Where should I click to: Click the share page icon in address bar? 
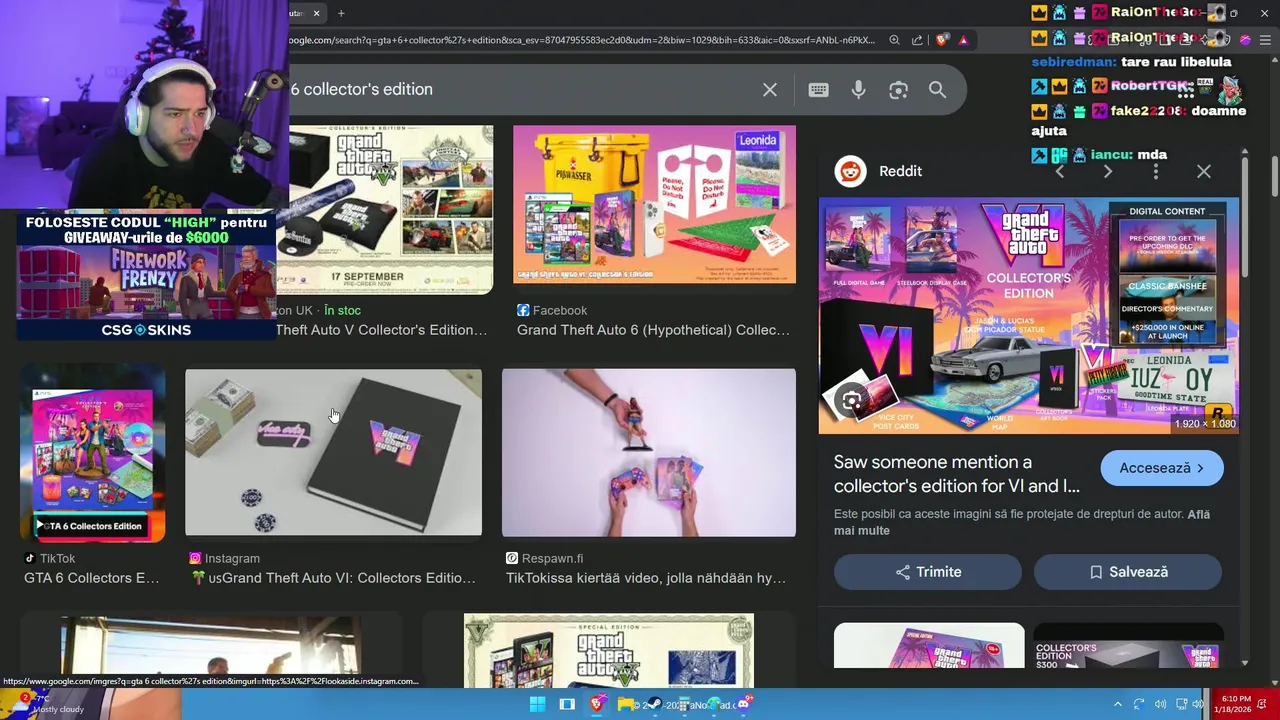point(917,40)
